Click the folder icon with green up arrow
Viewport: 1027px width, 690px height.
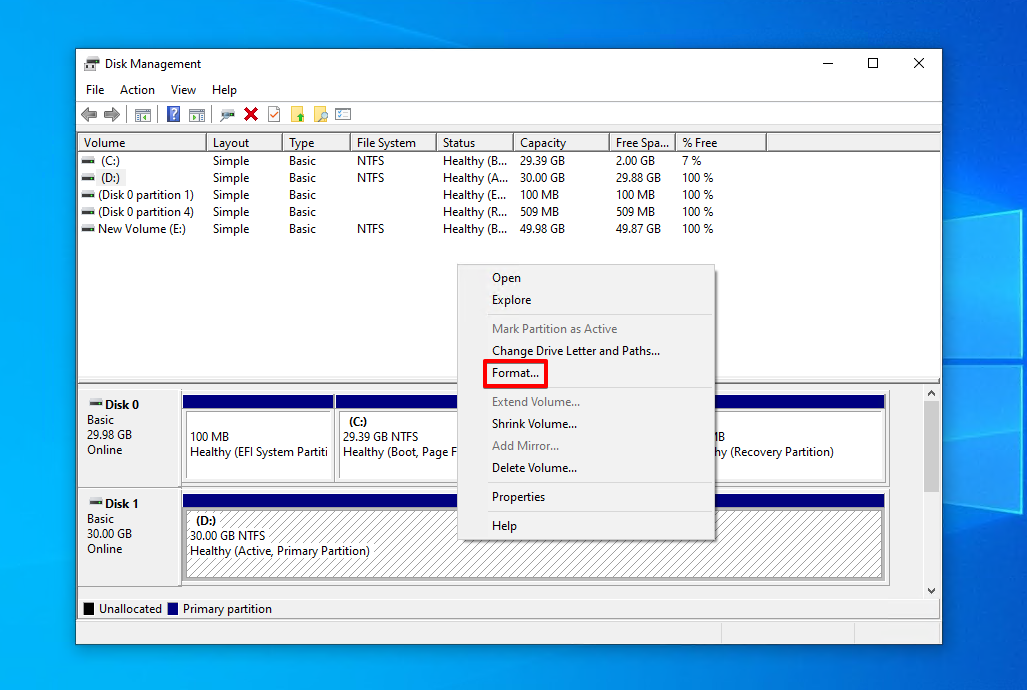point(297,114)
